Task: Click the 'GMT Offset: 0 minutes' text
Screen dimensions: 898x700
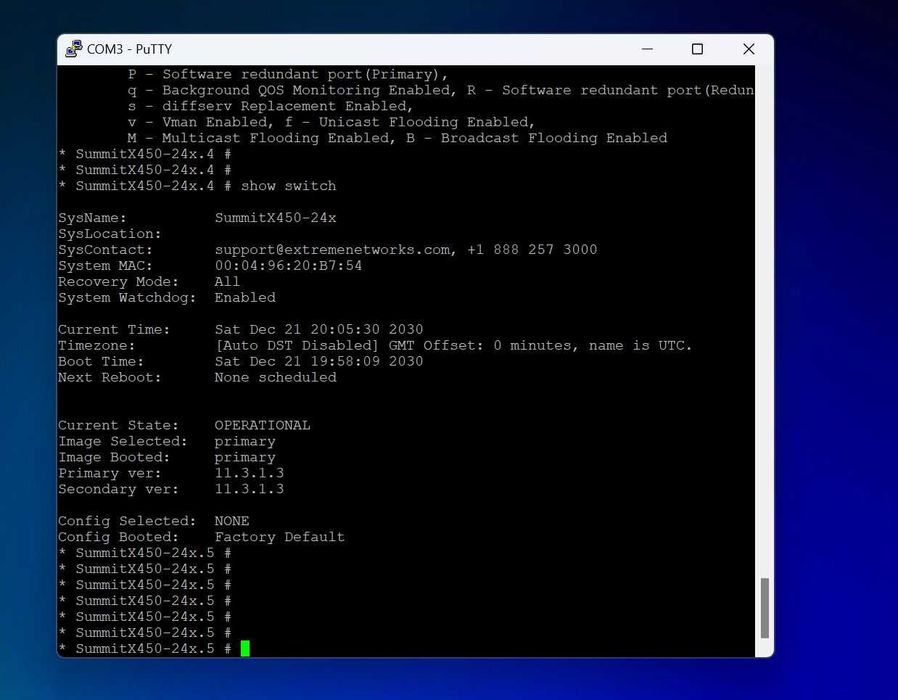Action: pyautogui.click(x=479, y=345)
